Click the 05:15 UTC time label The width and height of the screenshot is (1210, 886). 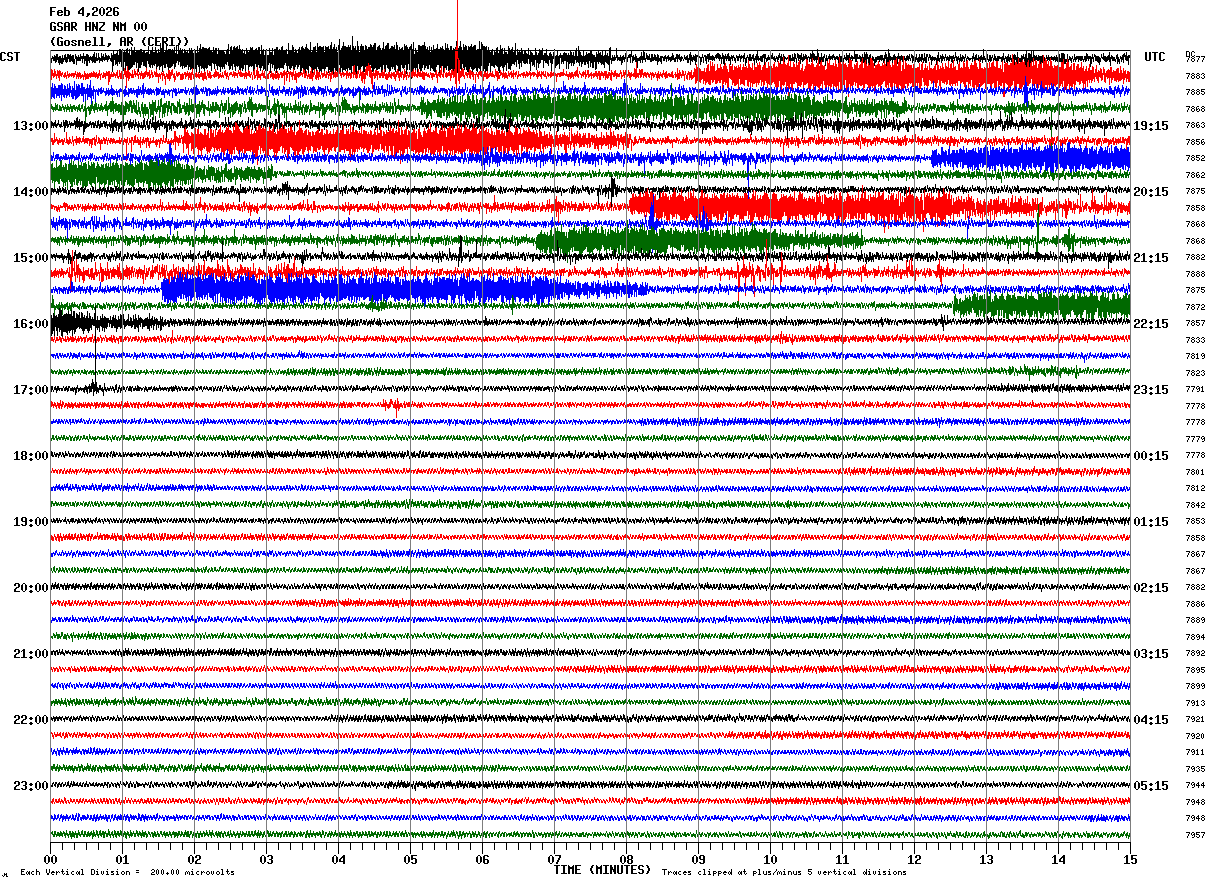coord(1151,786)
